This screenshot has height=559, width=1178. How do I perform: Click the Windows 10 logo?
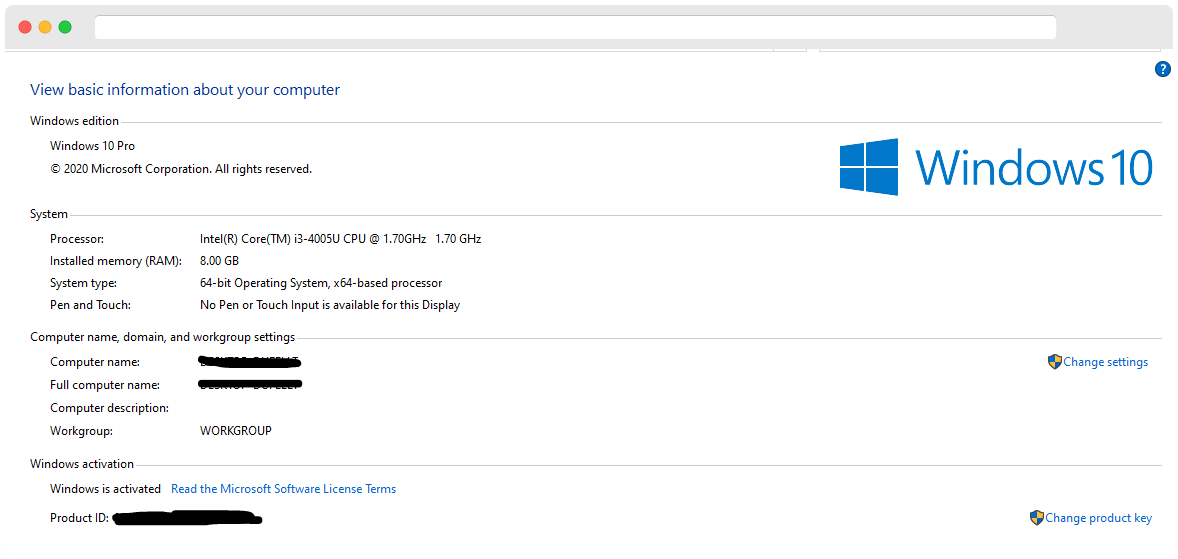click(996, 167)
